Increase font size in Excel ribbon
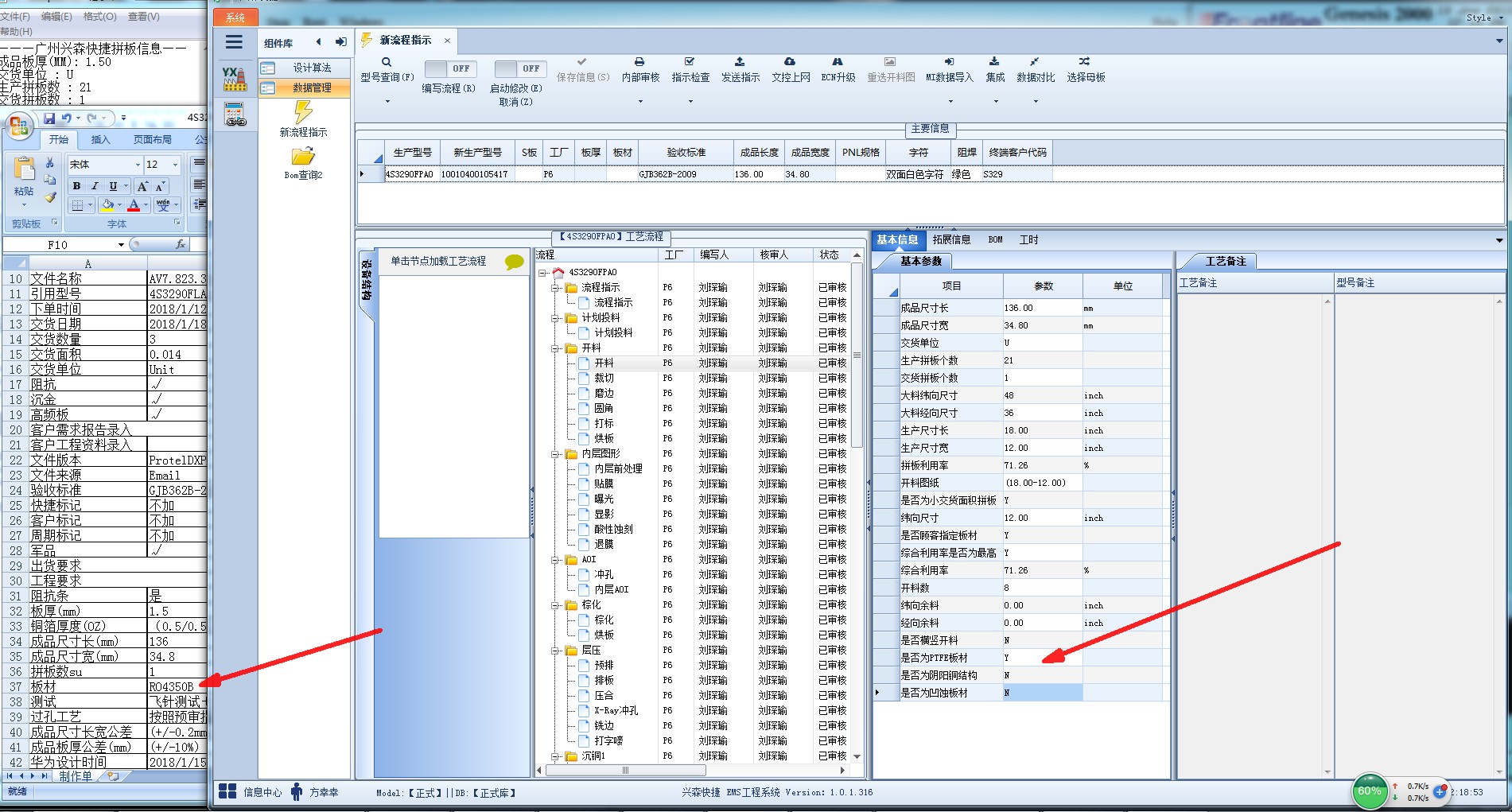 tap(142, 186)
